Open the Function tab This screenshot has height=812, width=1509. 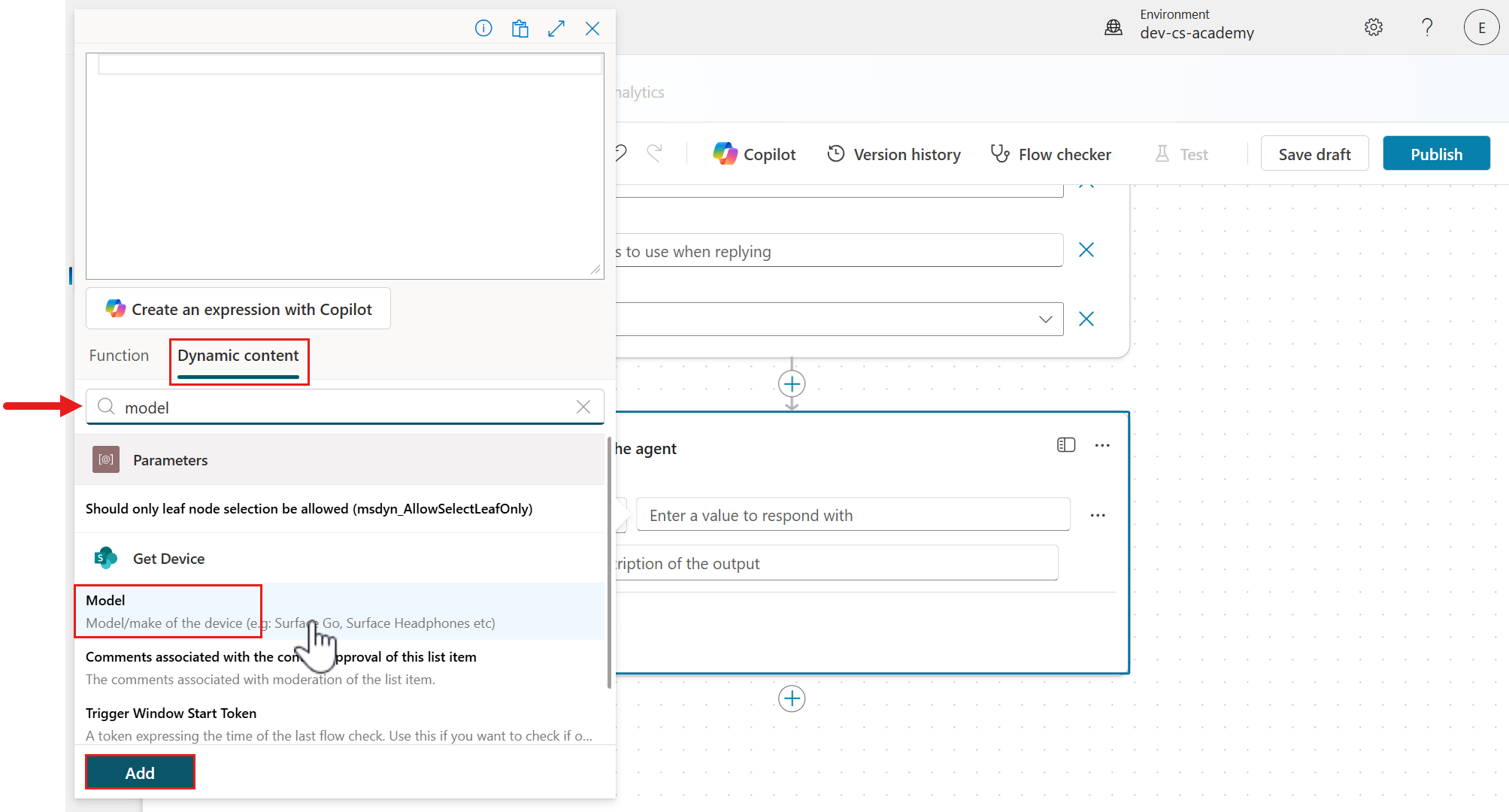(x=119, y=355)
